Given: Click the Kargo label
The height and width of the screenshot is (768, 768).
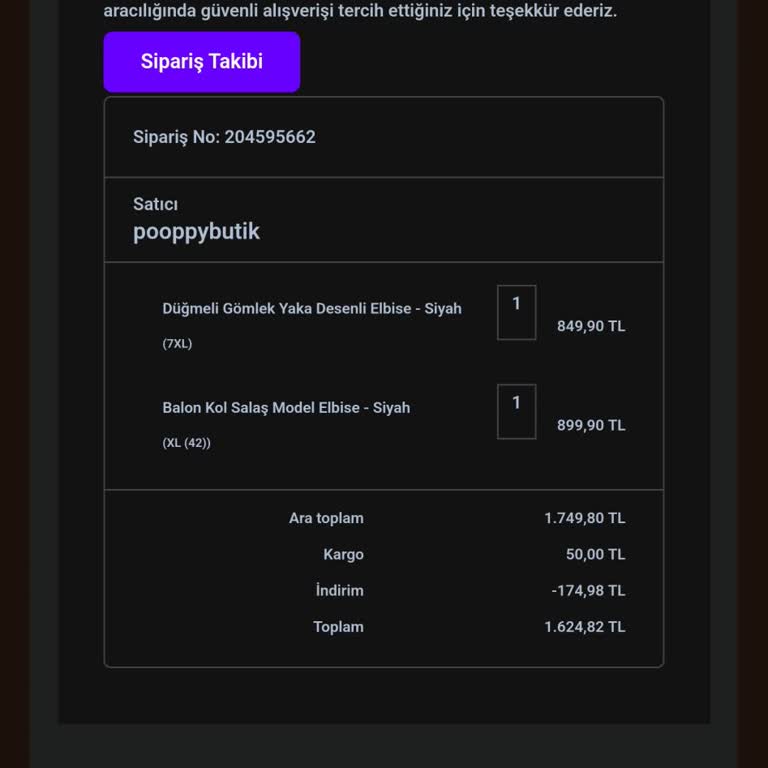Looking at the screenshot, I should (x=343, y=554).
